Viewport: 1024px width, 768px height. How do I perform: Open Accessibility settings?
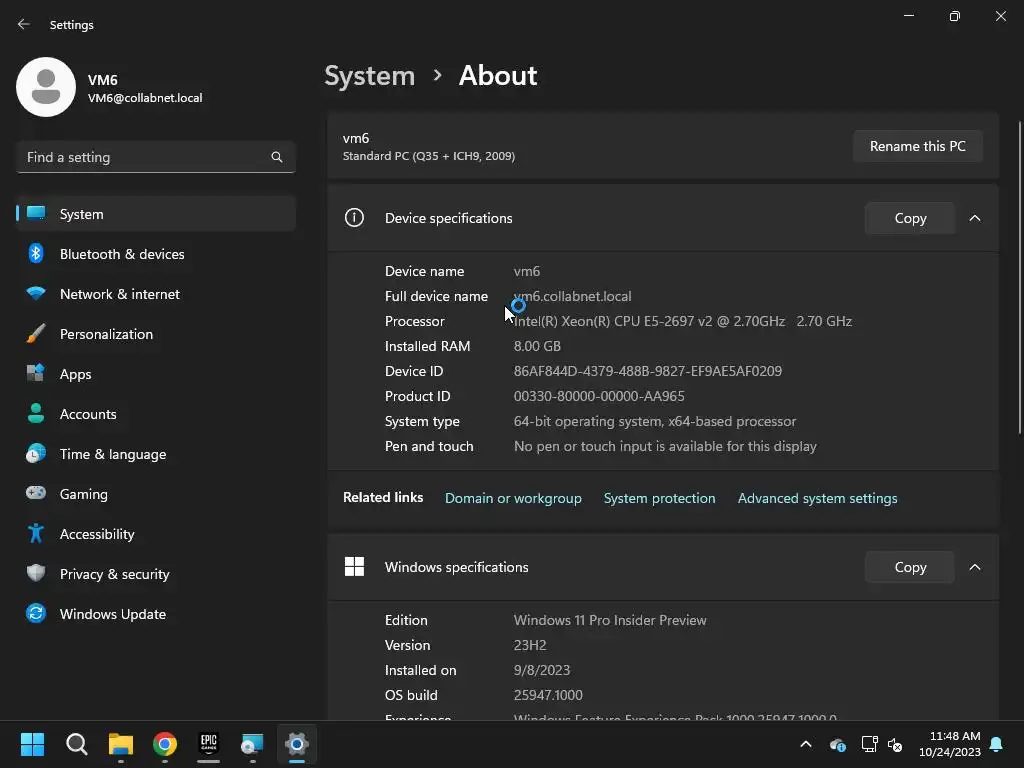(x=155, y=534)
